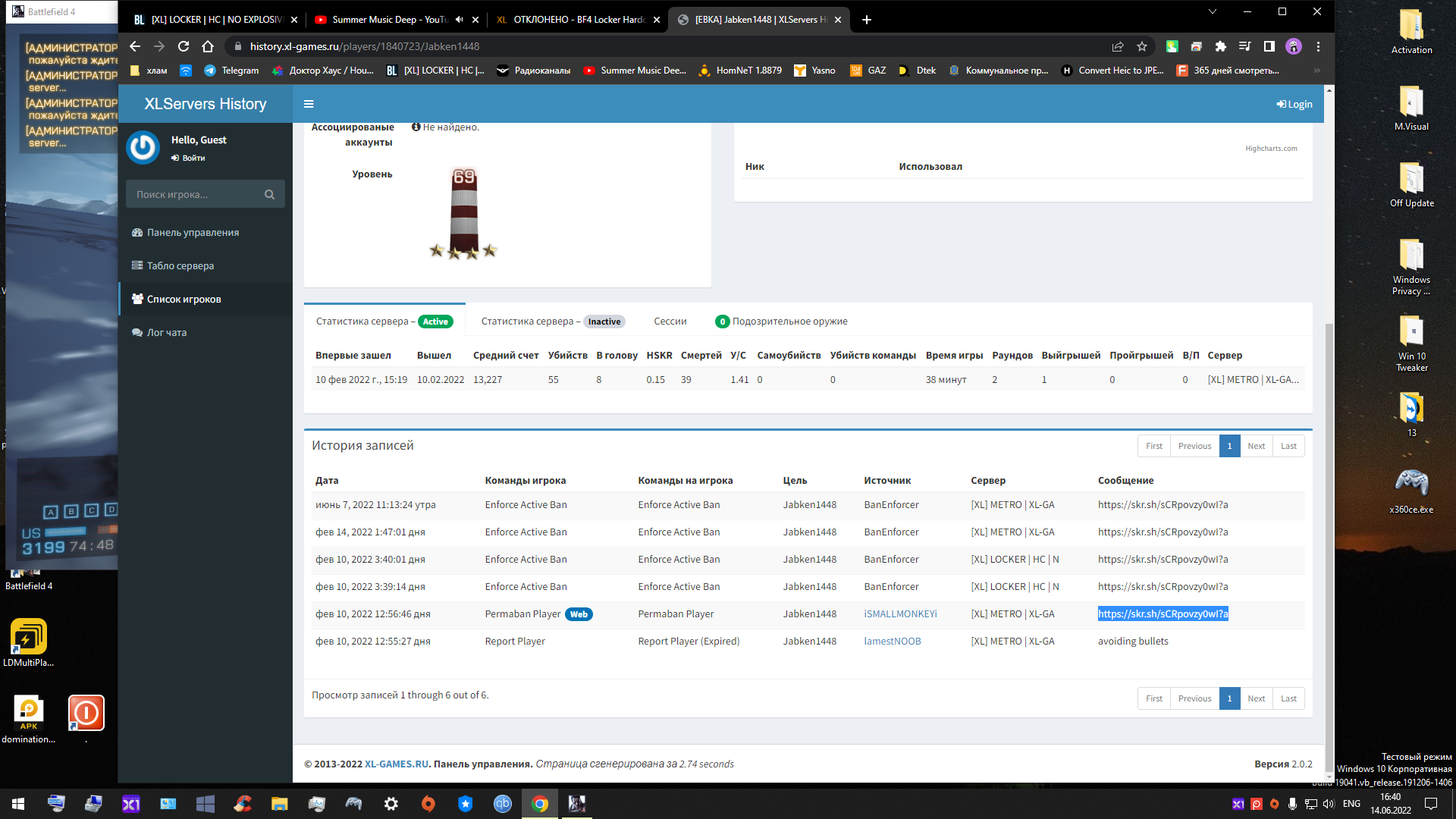Open LDMultiPlayer desktop icon
This screenshot has width=1456, height=819.
(x=29, y=643)
